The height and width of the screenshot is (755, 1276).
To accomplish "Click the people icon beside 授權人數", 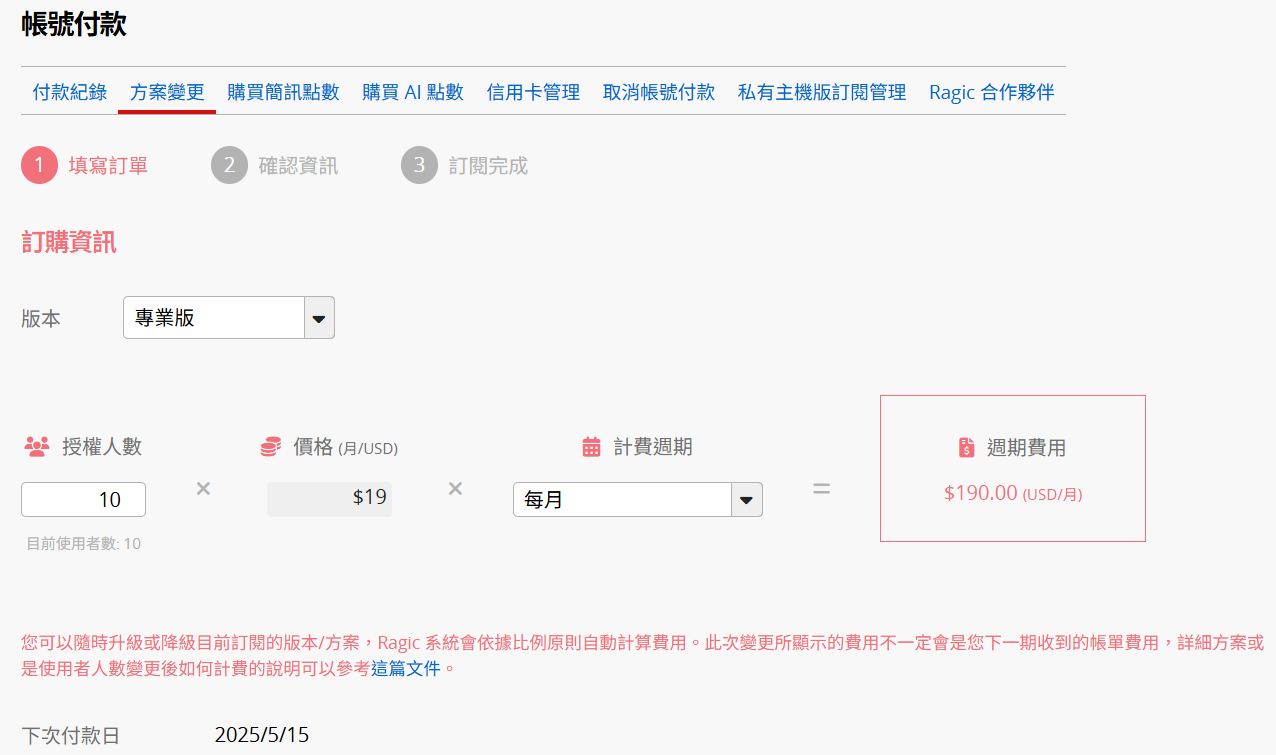I will click(37, 447).
